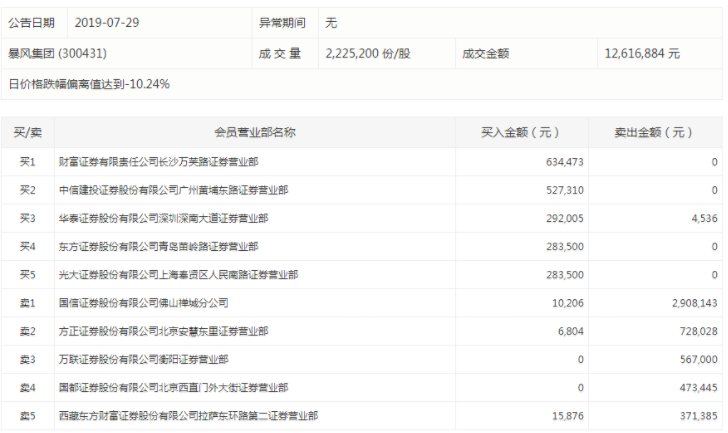Select 方正证券北京安慧东里营业部 name
This screenshot has width=728, height=433.
tap(163, 331)
